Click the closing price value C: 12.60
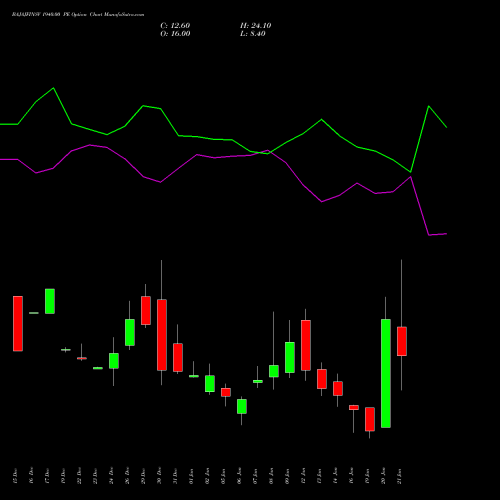Viewport: 500px width, 500px height. coord(175,26)
